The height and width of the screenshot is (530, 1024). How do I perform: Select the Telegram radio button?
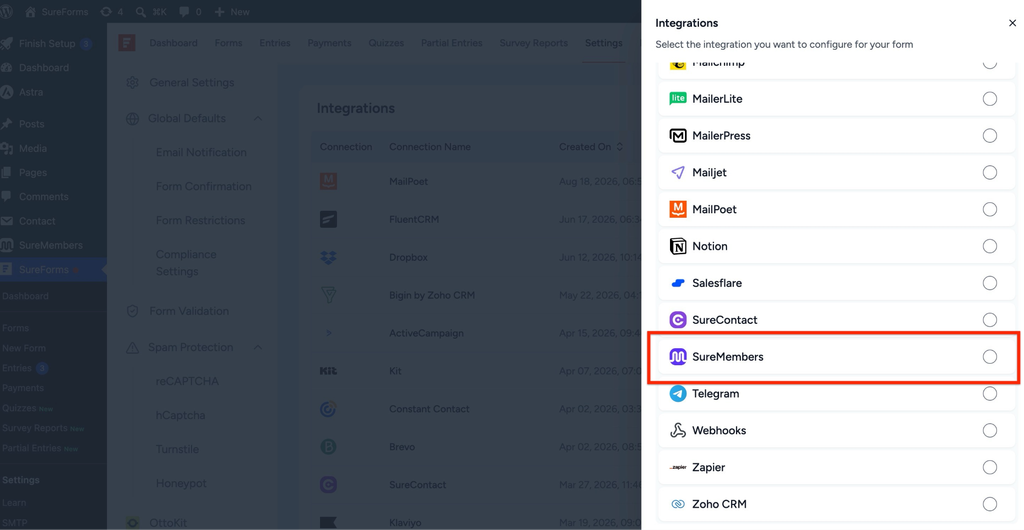(x=989, y=394)
